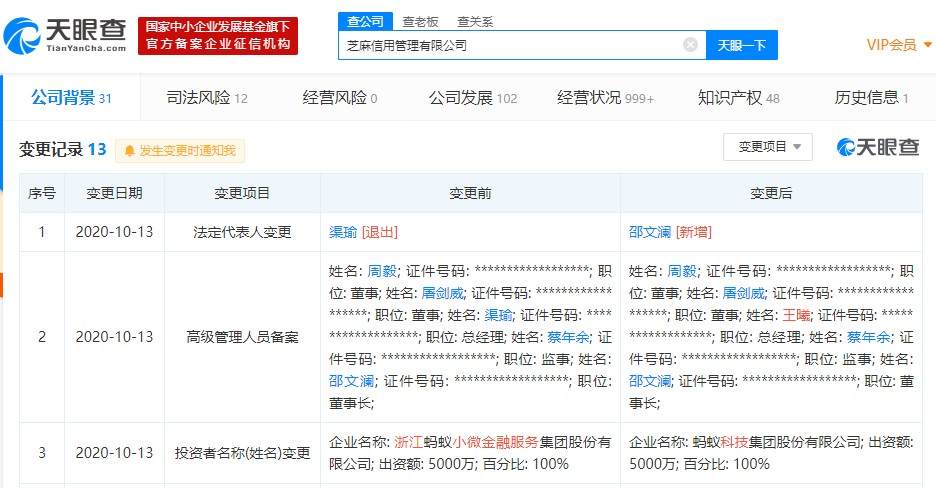Switch to the 查公司 search tab
This screenshot has height=488, width=936.
click(x=365, y=21)
